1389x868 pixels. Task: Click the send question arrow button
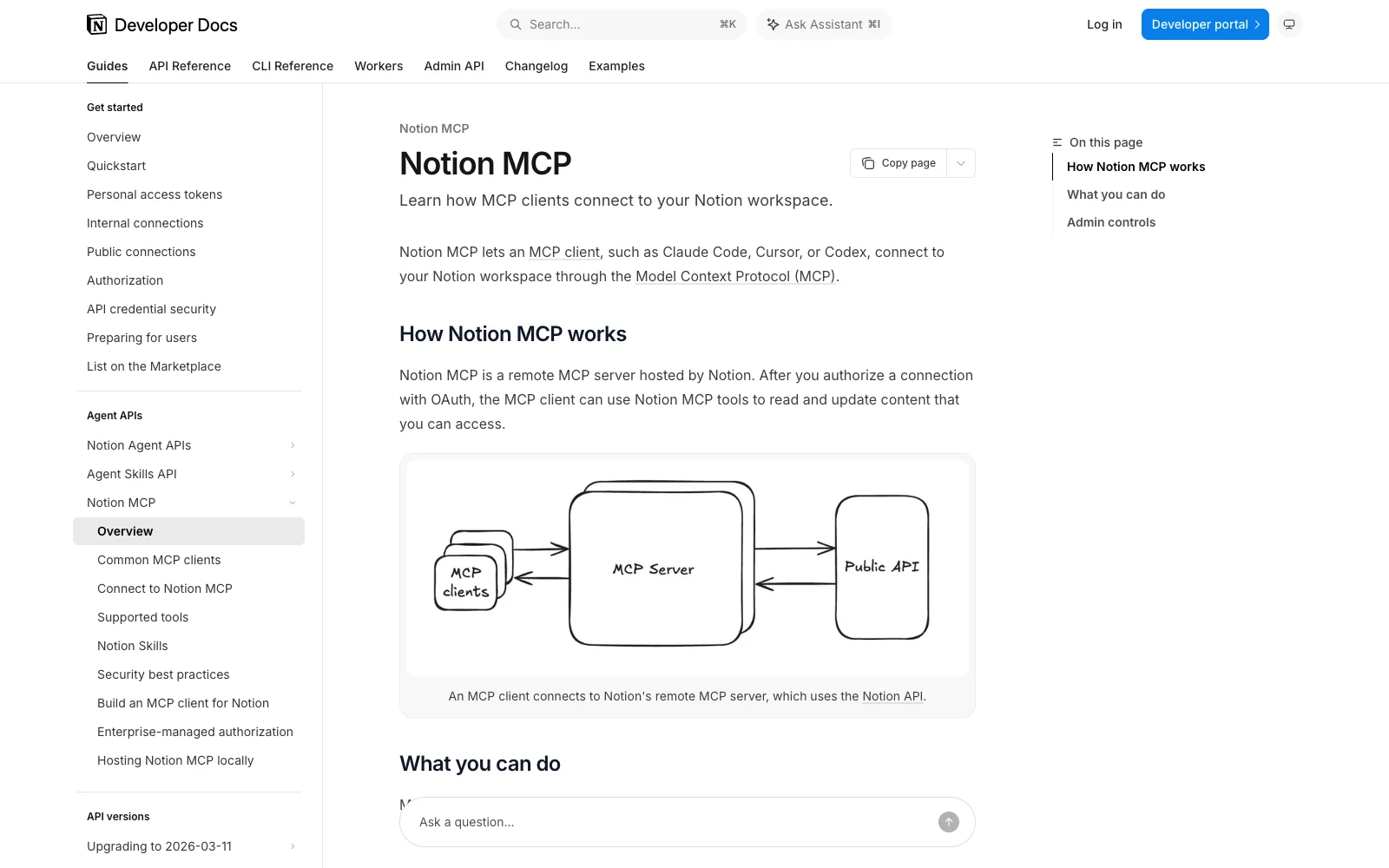click(x=949, y=822)
